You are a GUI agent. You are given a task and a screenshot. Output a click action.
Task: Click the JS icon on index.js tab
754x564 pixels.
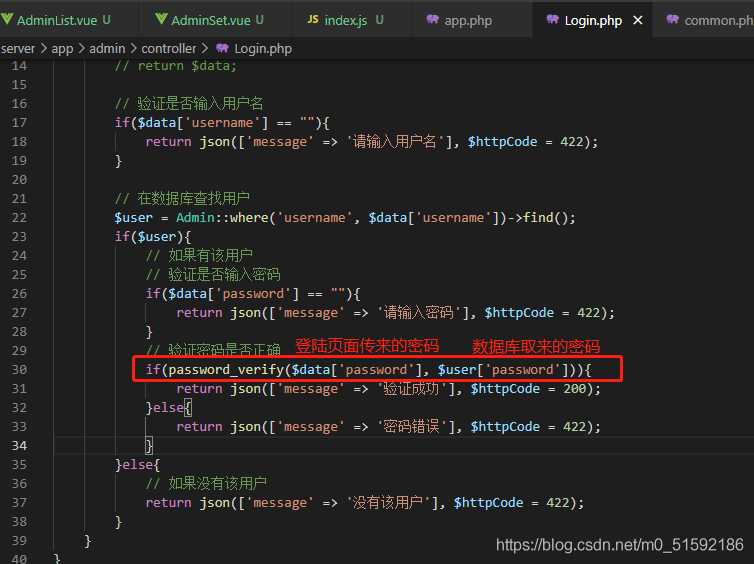[313, 19]
